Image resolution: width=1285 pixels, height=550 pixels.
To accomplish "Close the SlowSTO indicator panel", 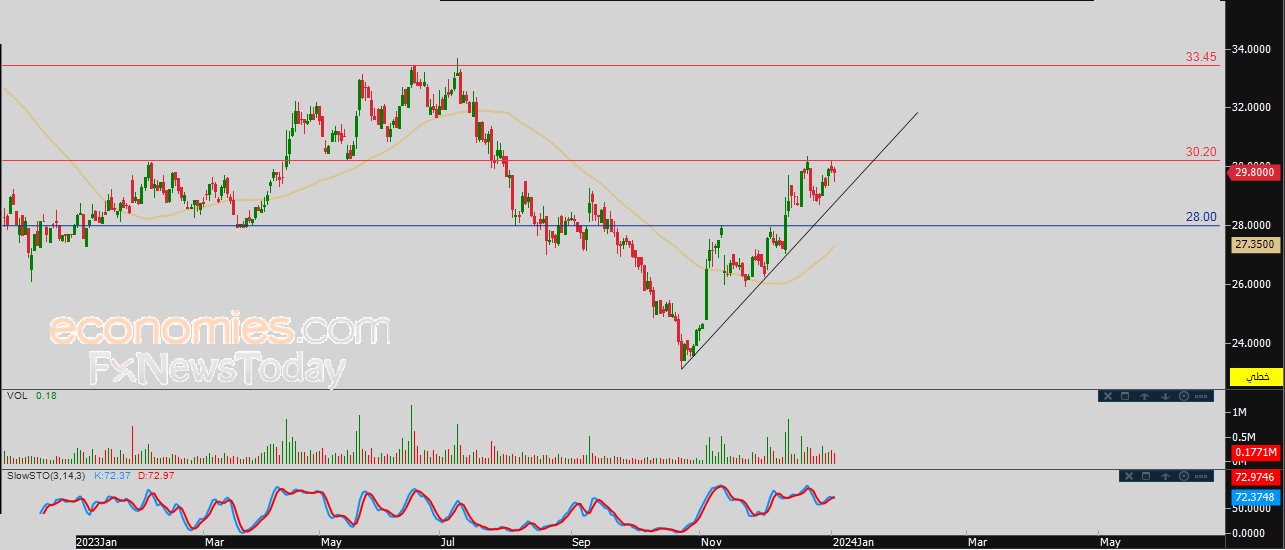I will coord(1129,476).
